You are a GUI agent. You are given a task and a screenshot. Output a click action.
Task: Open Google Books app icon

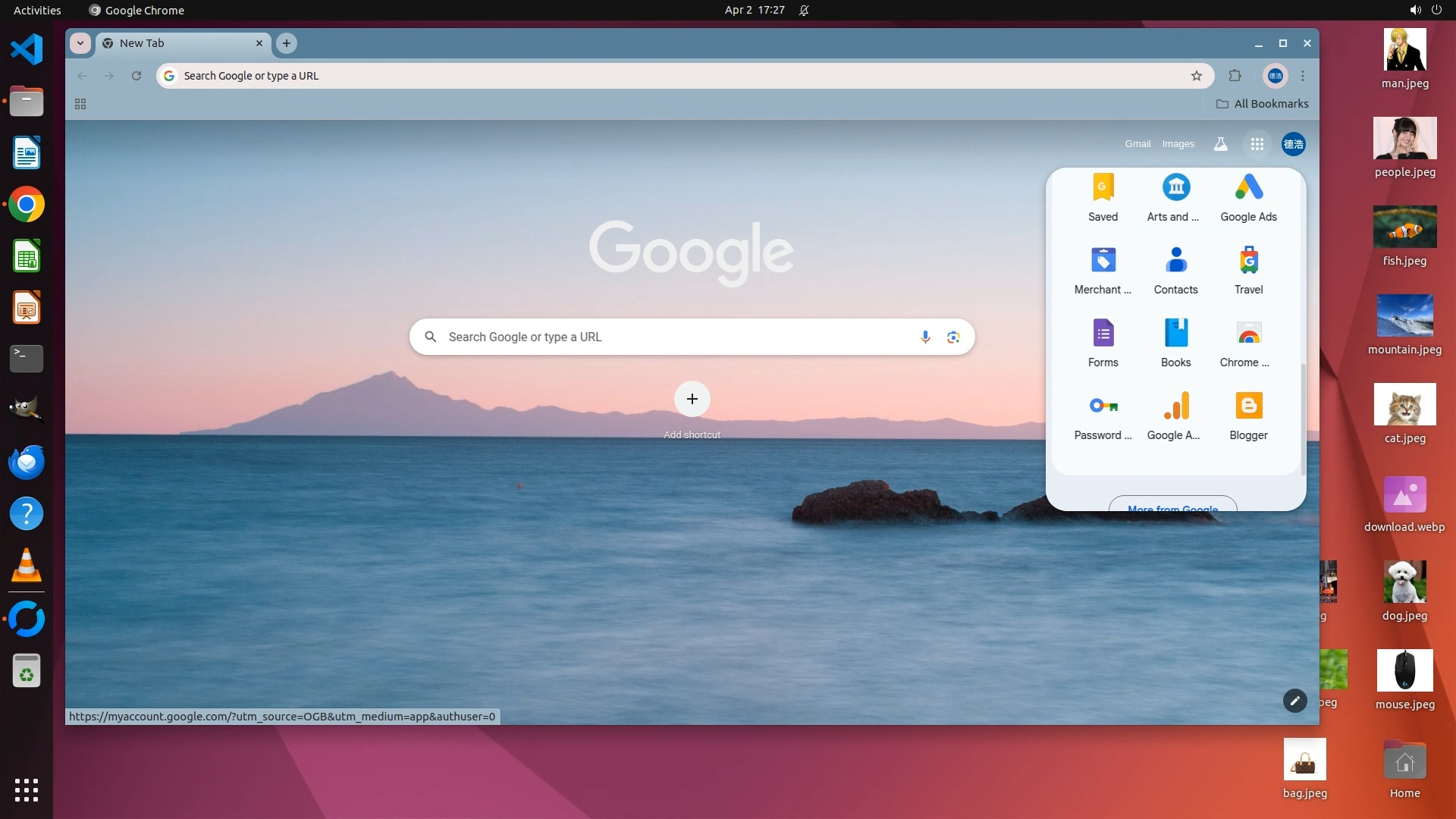(x=1175, y=343)
